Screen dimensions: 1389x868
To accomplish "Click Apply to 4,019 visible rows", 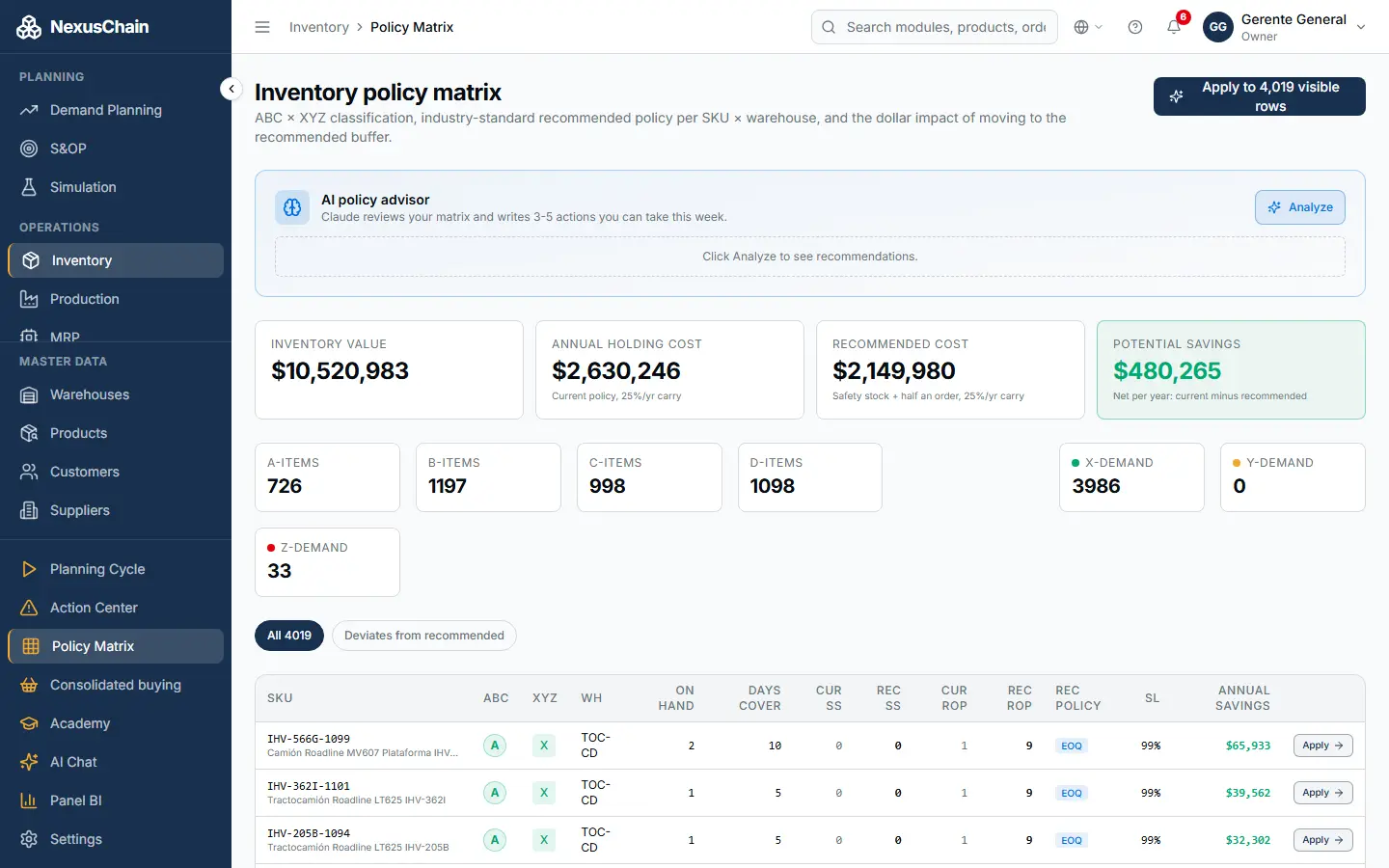I will tap(1260, 96).
